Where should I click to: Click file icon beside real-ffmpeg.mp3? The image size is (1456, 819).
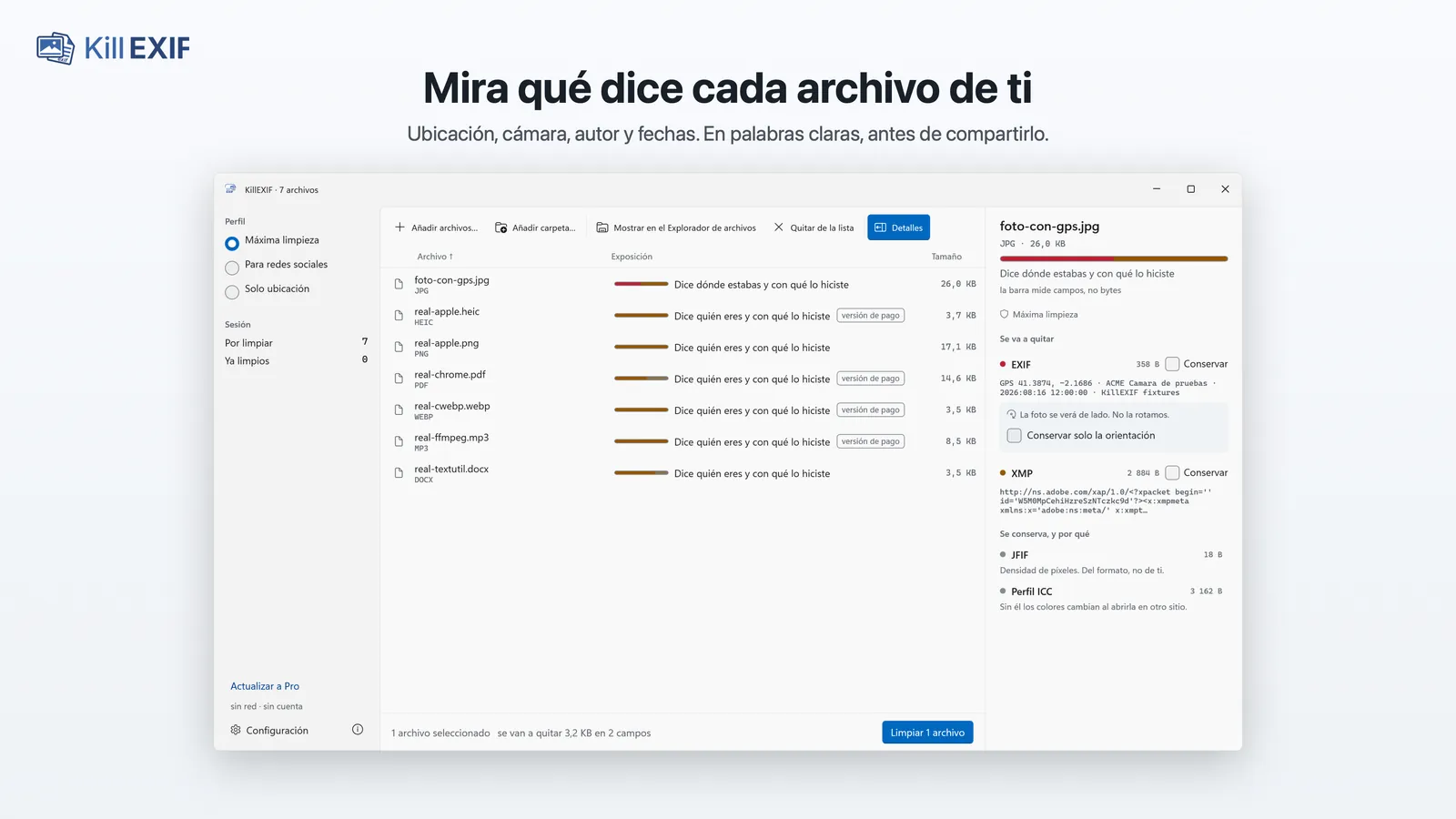coord(399,441)
